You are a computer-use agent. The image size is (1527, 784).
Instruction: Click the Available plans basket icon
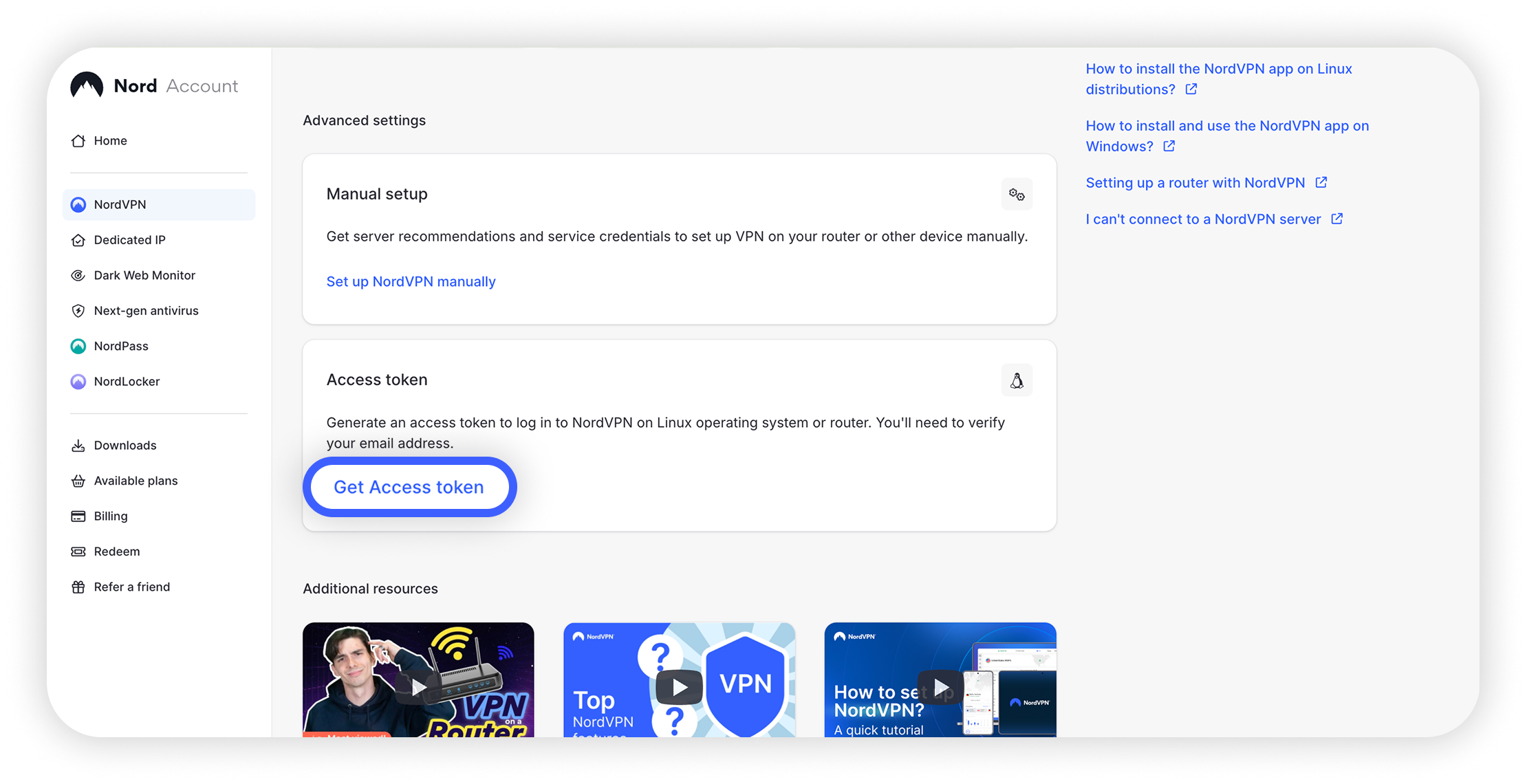coord(78,481)
